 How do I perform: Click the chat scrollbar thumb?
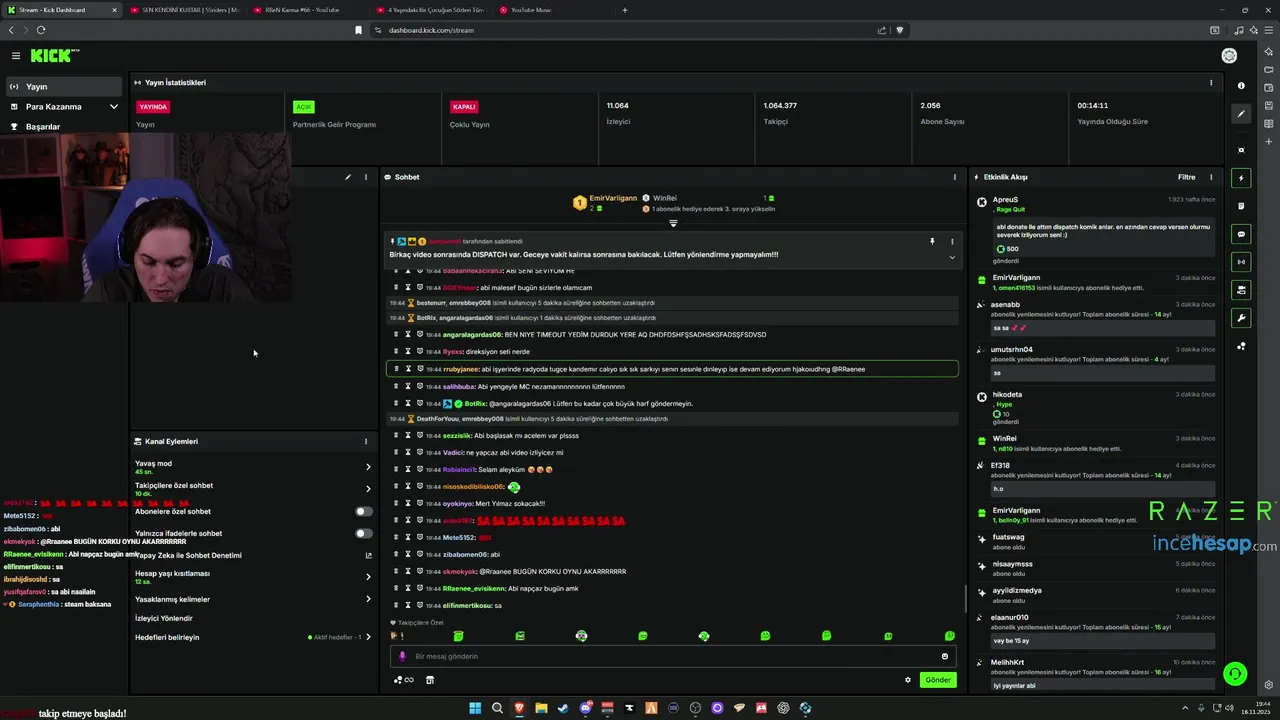tap(965, 599)
